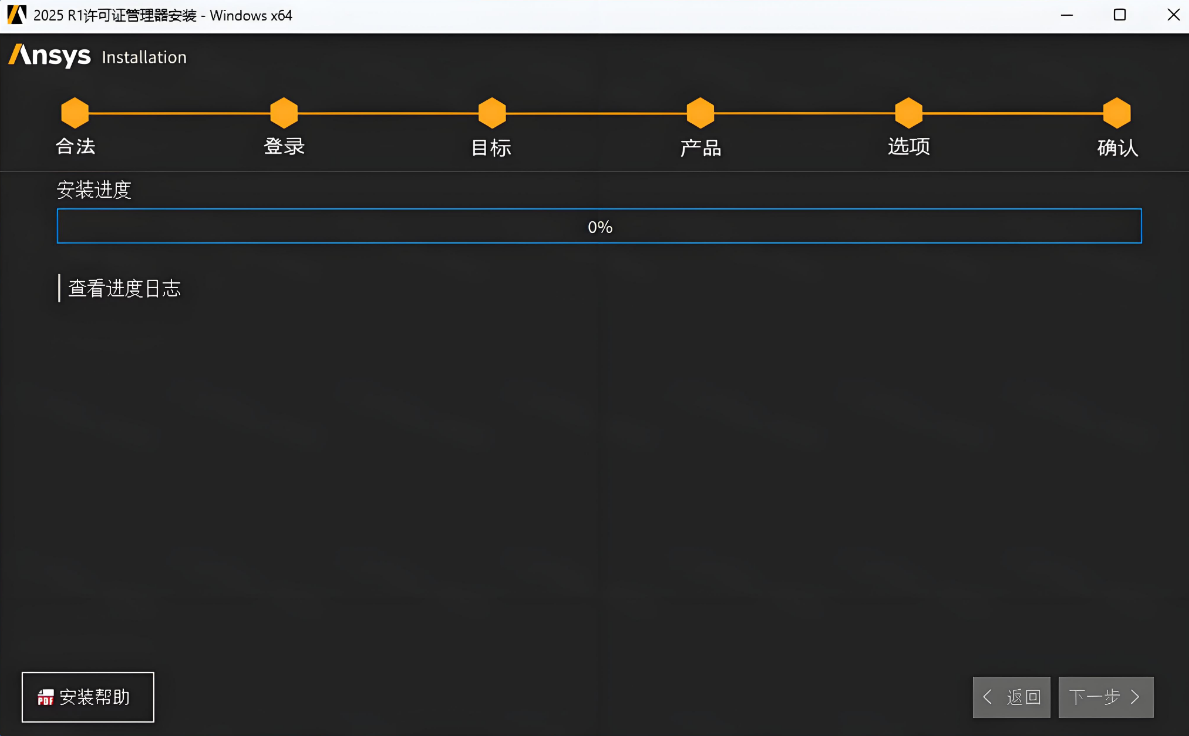Click the 确认 step label
1189x736 pixels.
pyautogui.click(x=1118, y=147)
